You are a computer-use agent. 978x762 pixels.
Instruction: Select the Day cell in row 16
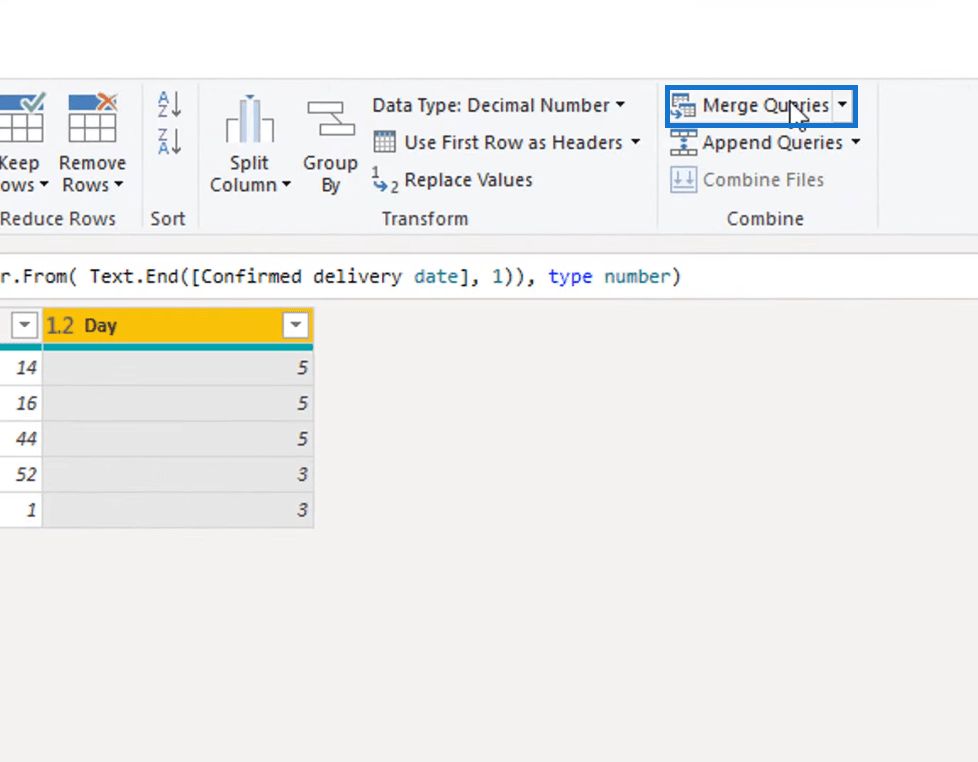178,403
